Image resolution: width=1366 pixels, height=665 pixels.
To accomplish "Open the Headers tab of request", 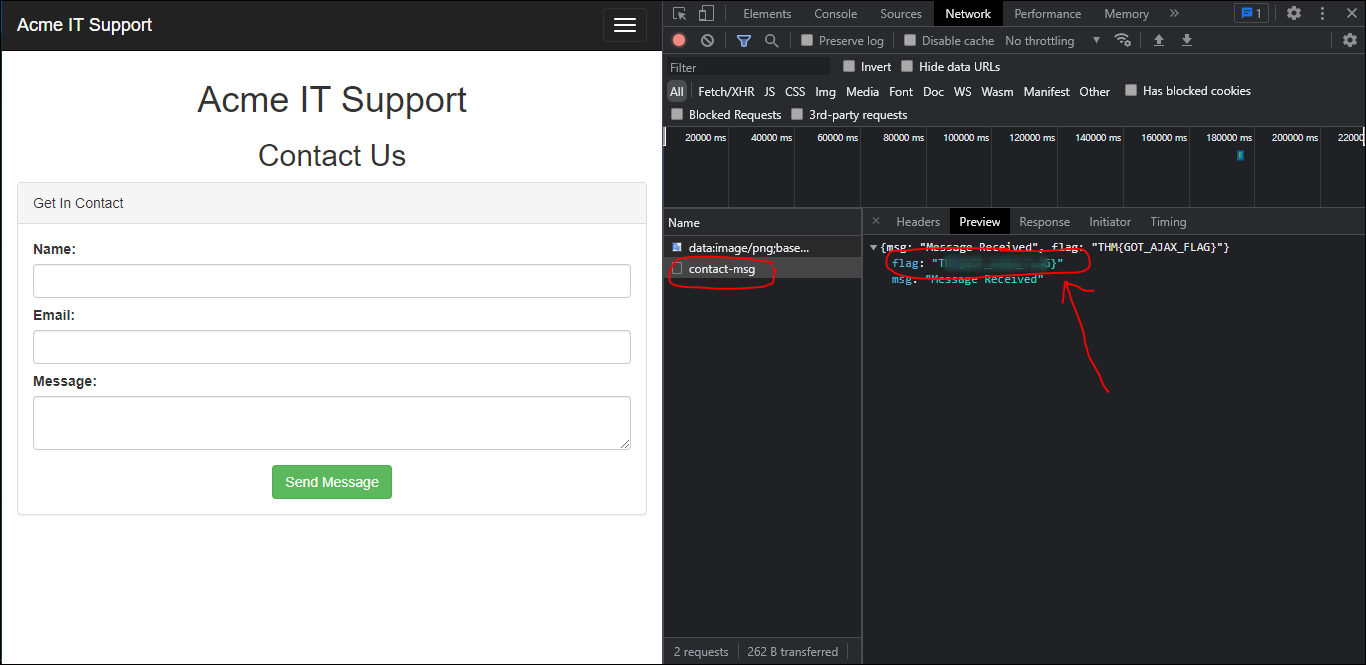I will click(918, 221).
